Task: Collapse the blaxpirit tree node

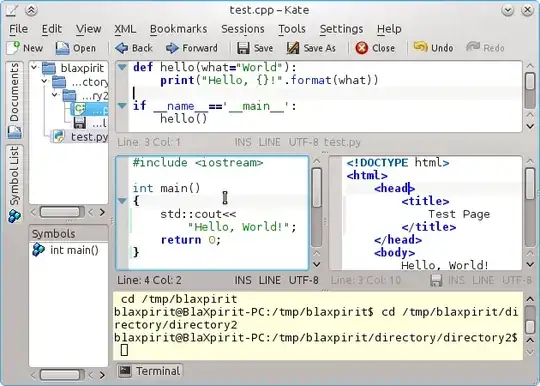Action: pyautogui.click(x=34, y=67)
